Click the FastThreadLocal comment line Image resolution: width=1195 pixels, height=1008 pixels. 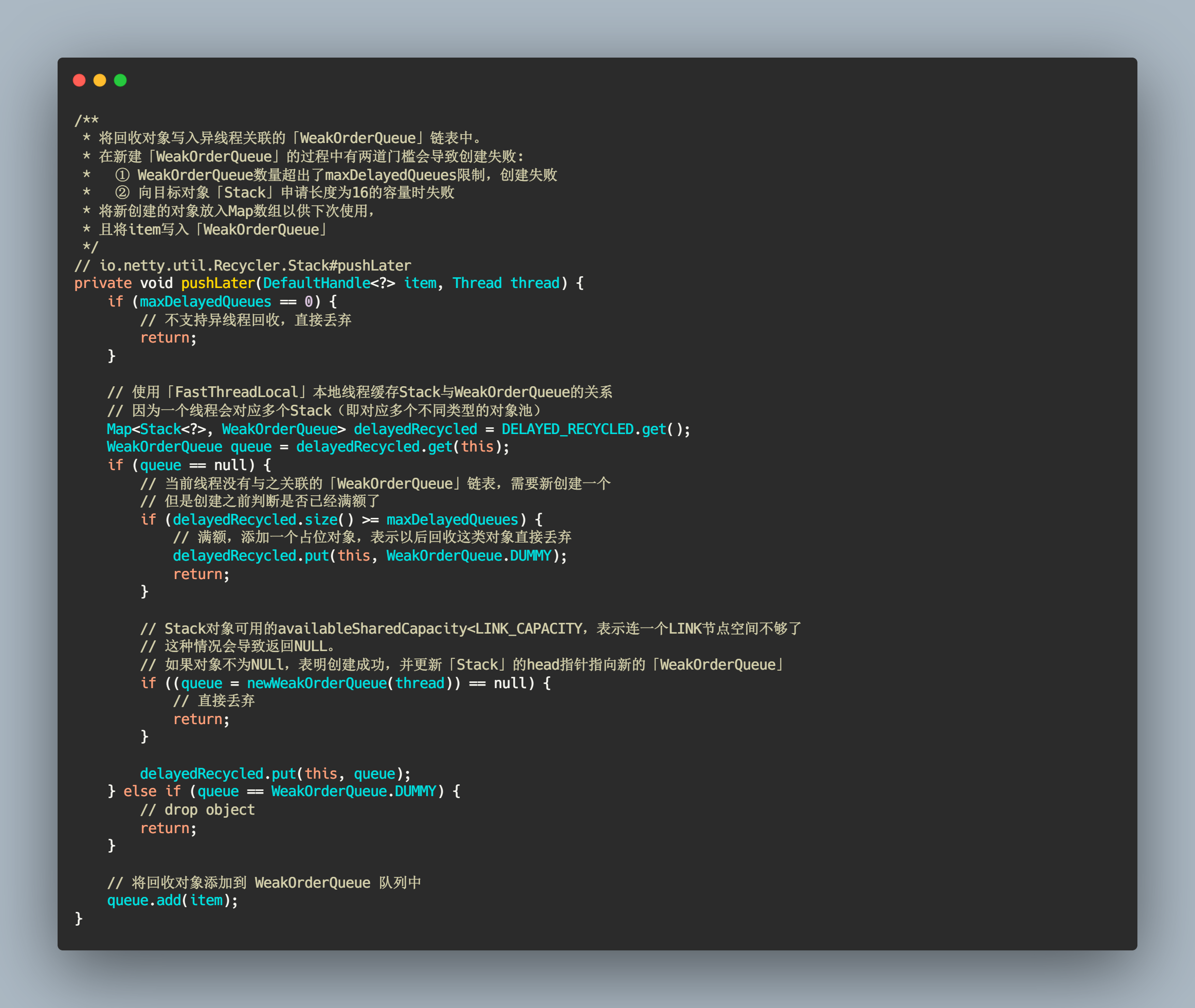point(360,392)
